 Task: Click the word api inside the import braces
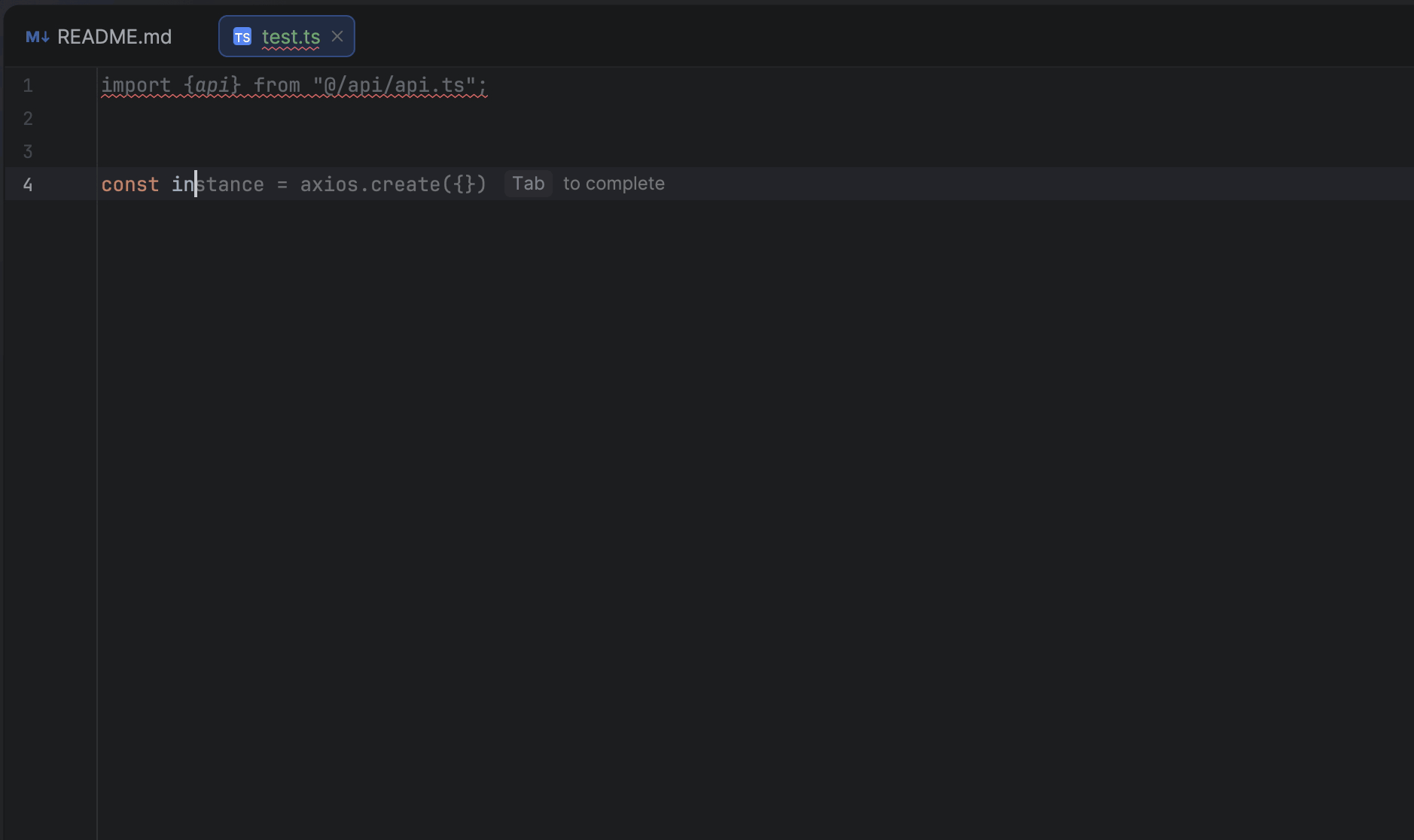click(212, 85)
